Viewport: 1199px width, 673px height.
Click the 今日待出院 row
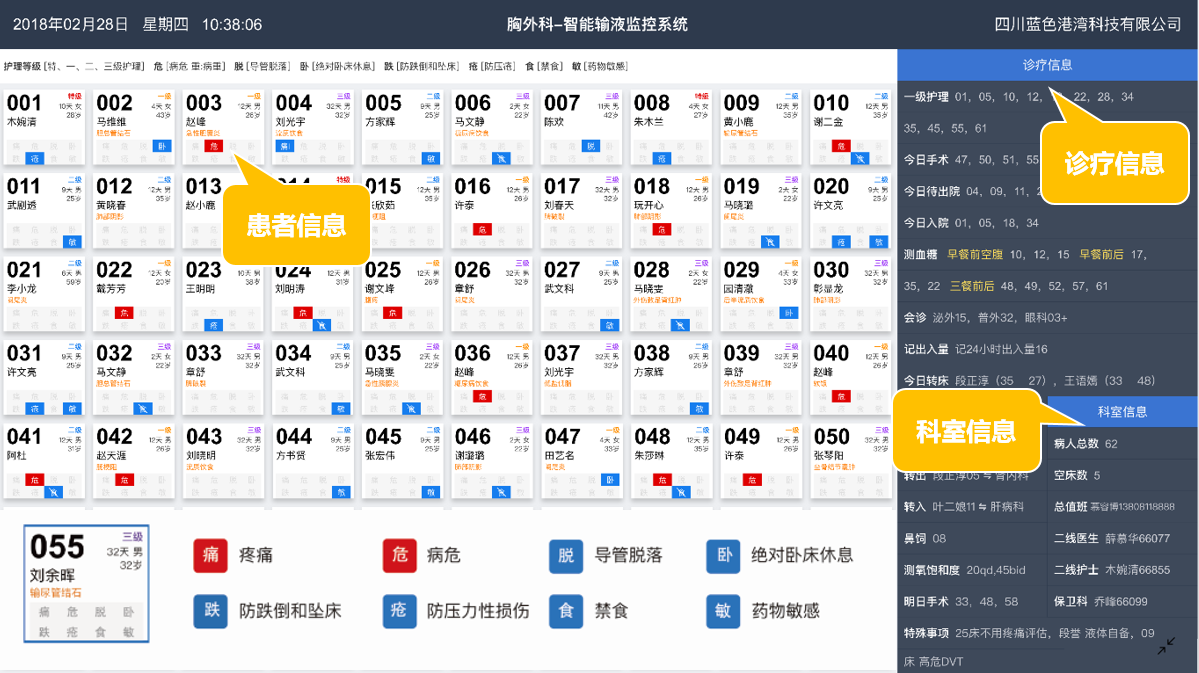(1048, 191)
